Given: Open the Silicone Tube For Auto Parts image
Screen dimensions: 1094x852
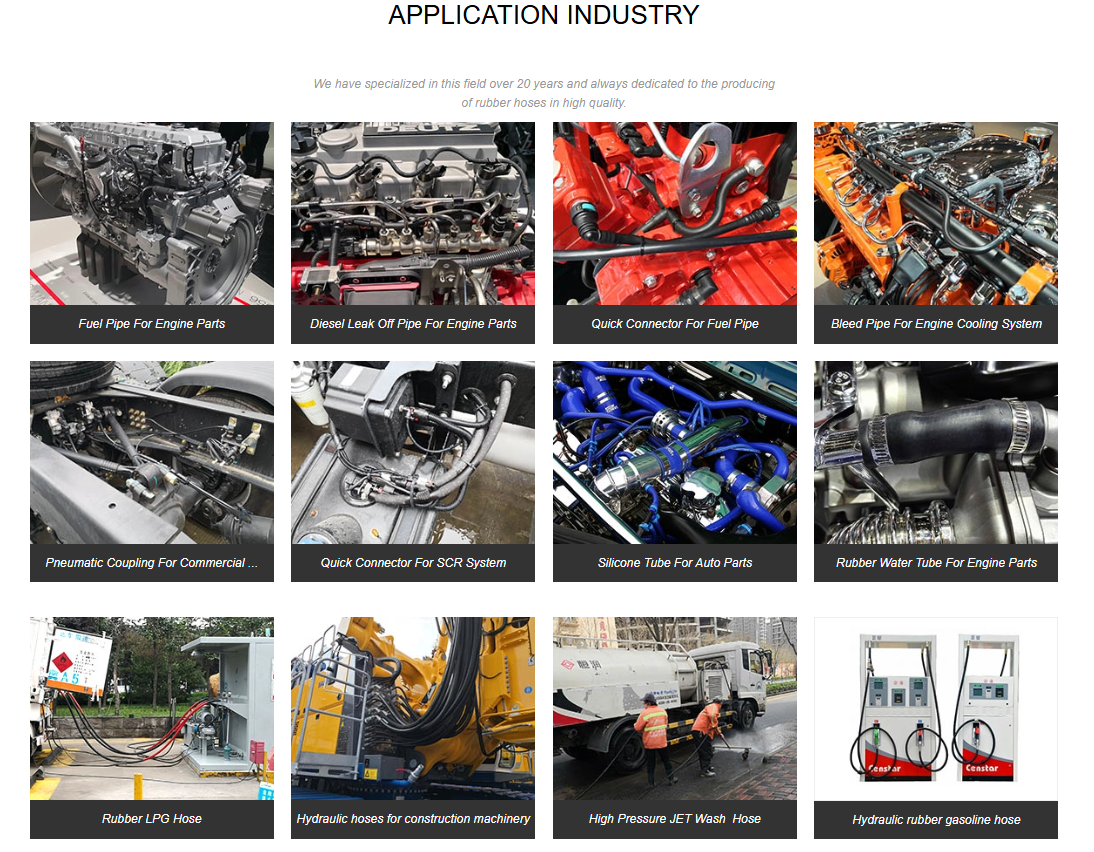Looking at the screenshot, I should point(674,452).
